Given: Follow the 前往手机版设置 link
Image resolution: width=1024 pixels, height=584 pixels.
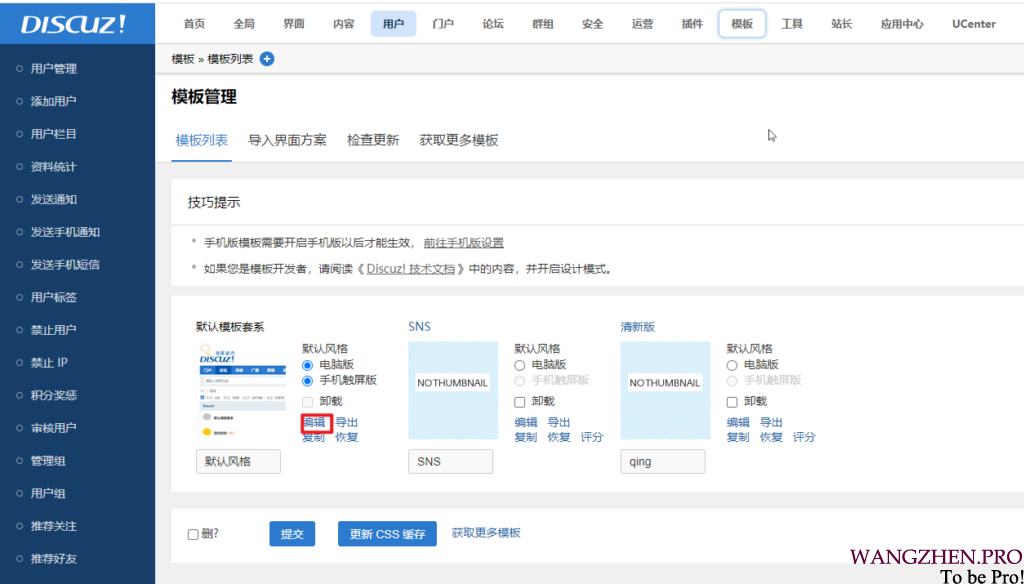Looking at the screenshot, I should pyautogui.click(x=463, y=243).
